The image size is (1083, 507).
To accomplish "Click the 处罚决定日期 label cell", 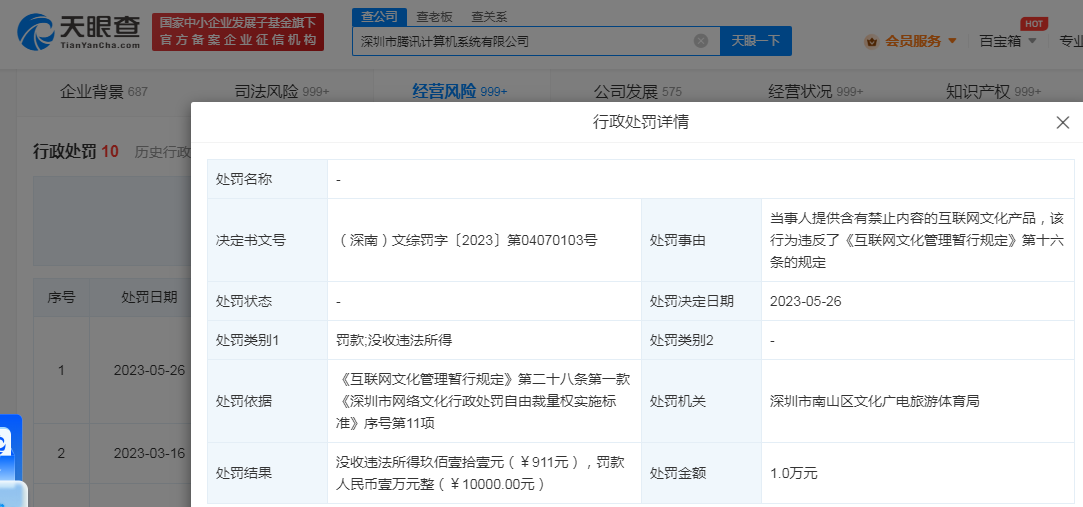I will click(701, 301).
